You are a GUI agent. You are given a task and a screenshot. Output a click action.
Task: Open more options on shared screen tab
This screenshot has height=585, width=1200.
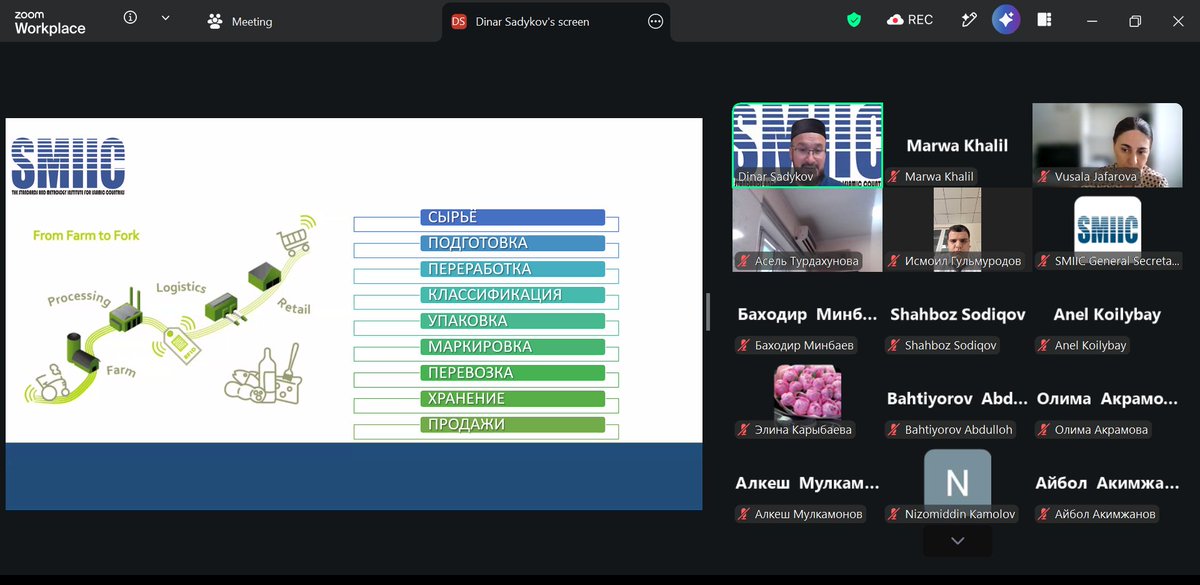point(656,21)
